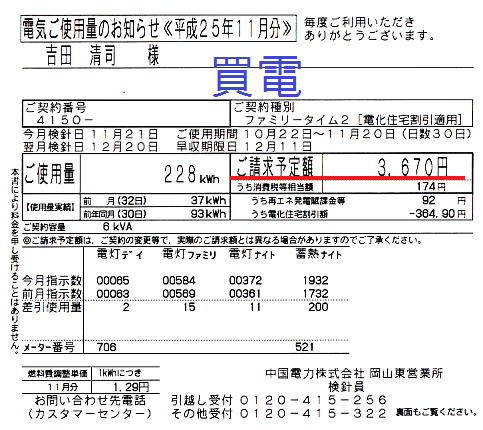Screen dimensions: 483x430
Task: Click the "【使用量実績】" label
Action: click(51, 207)
